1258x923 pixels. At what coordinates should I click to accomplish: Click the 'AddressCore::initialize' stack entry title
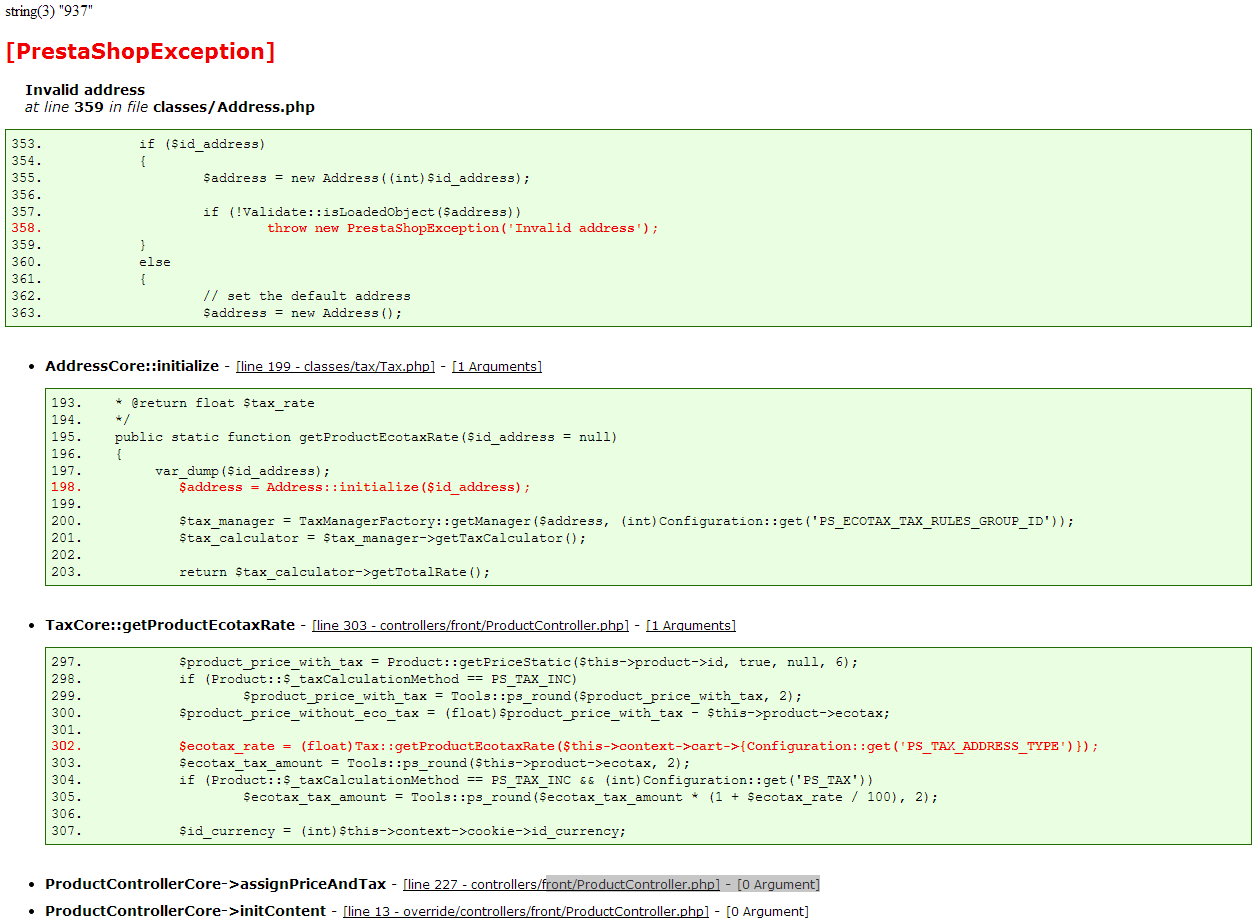[132, 367]
